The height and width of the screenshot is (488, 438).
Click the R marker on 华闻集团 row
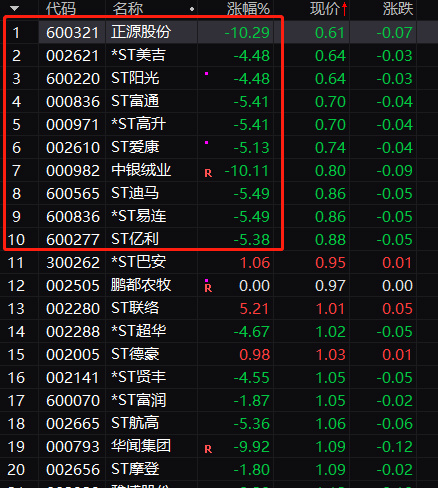[208, 449]
